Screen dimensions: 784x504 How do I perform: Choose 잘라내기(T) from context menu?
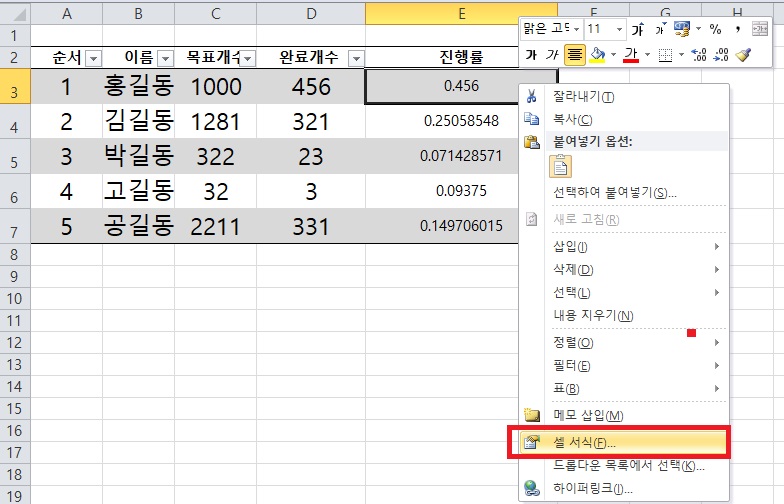tap(624, 96)
